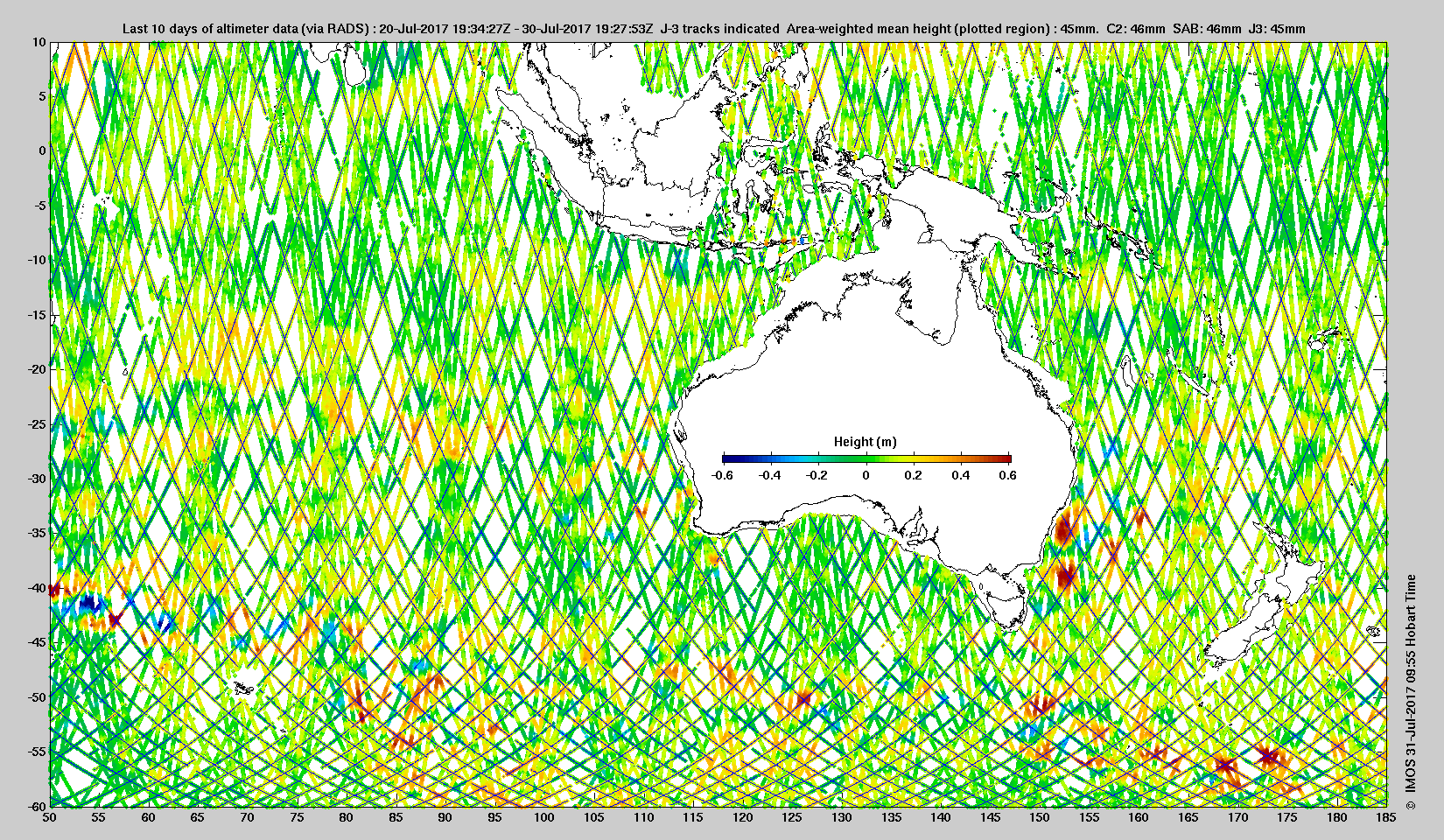The width and height of the screenshot is (1444, 840).
Task: Click the longitude axis tick label '80'
Action: coord(347,817)
